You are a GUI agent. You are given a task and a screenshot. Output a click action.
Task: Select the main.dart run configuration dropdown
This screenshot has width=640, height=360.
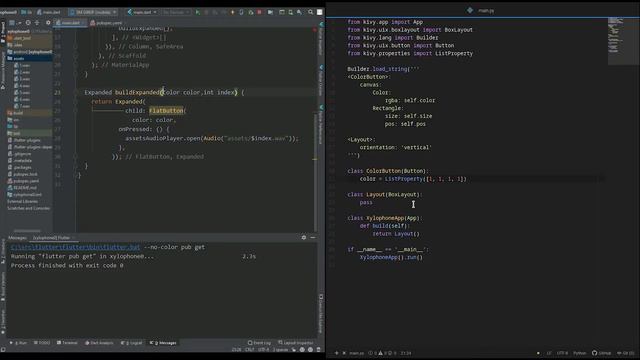[x=142, y=12]
